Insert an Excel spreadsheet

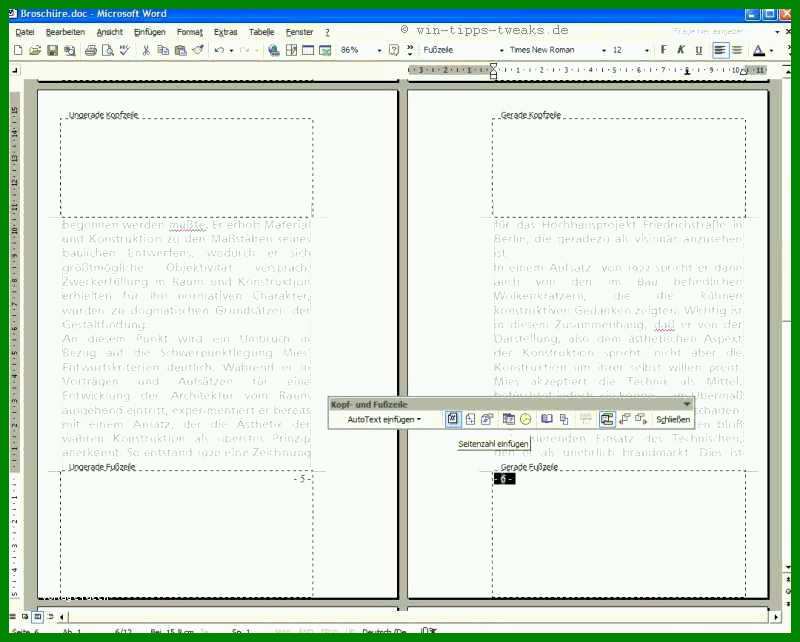coord(325,50)
